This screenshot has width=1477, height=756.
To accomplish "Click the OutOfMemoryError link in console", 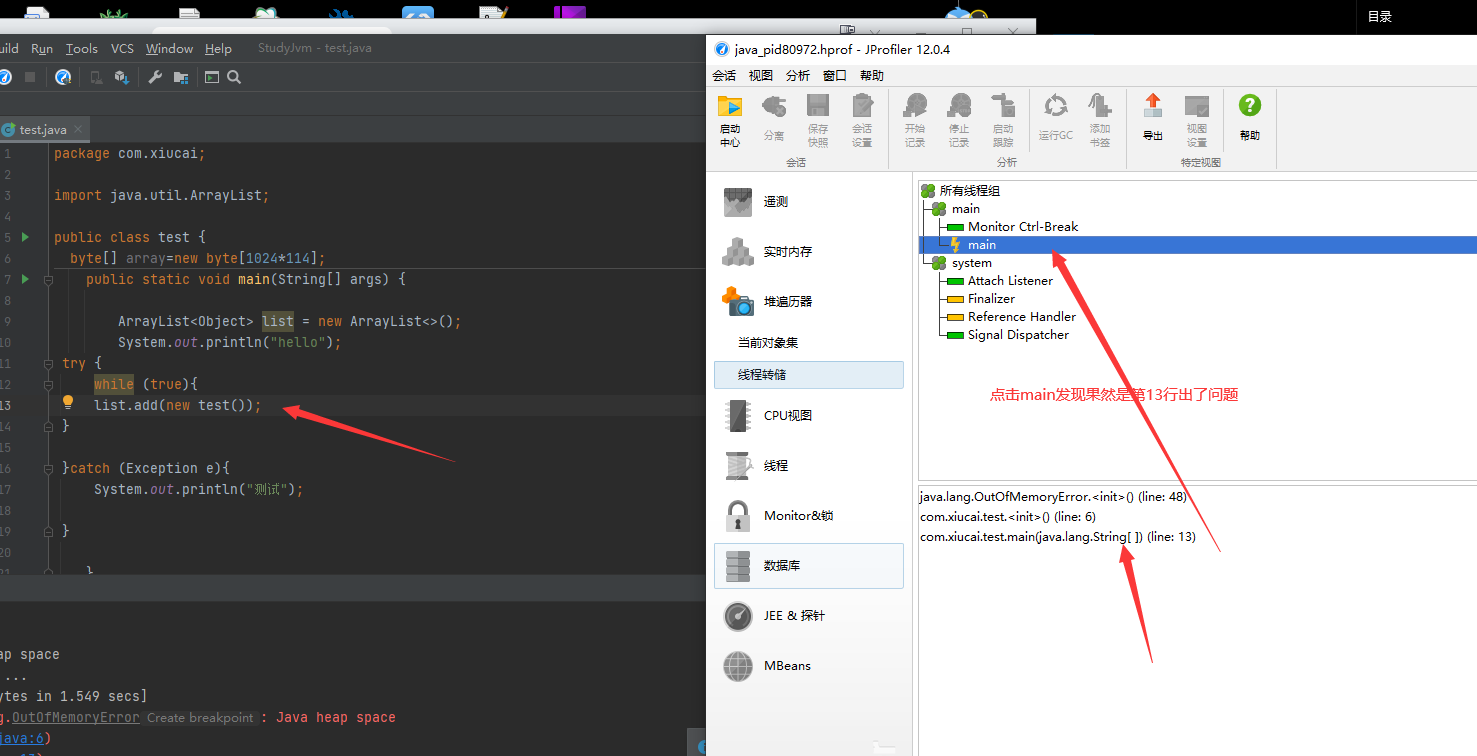I will click(75, 718).
